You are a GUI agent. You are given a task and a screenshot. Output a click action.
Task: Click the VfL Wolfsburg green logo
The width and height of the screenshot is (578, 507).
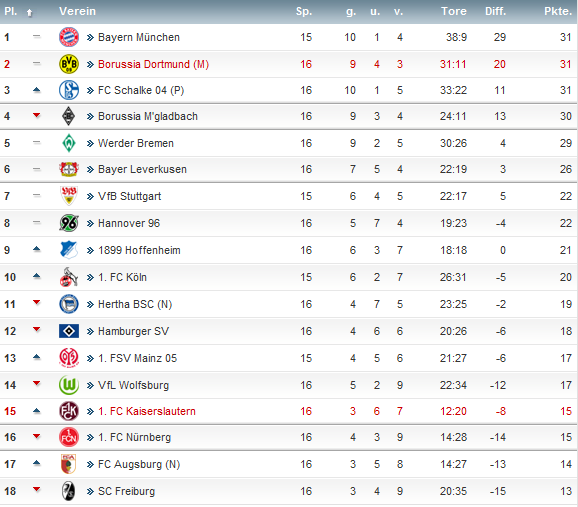pos(69,385)
